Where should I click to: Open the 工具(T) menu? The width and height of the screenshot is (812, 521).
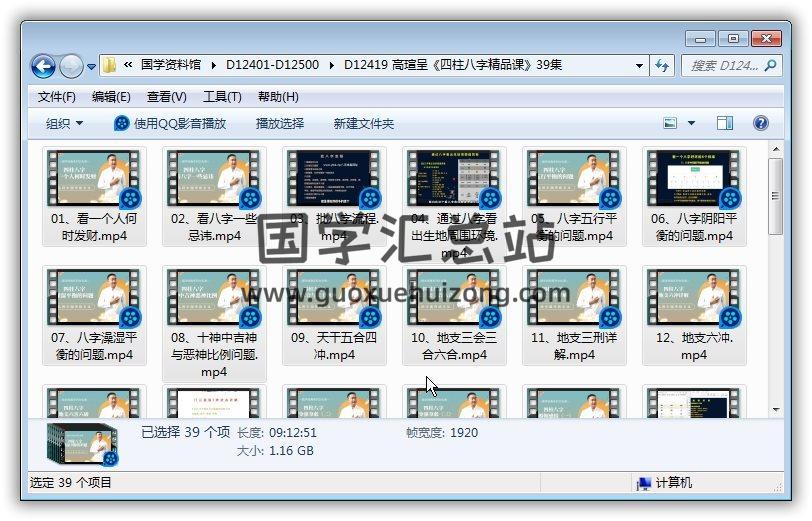222,97
